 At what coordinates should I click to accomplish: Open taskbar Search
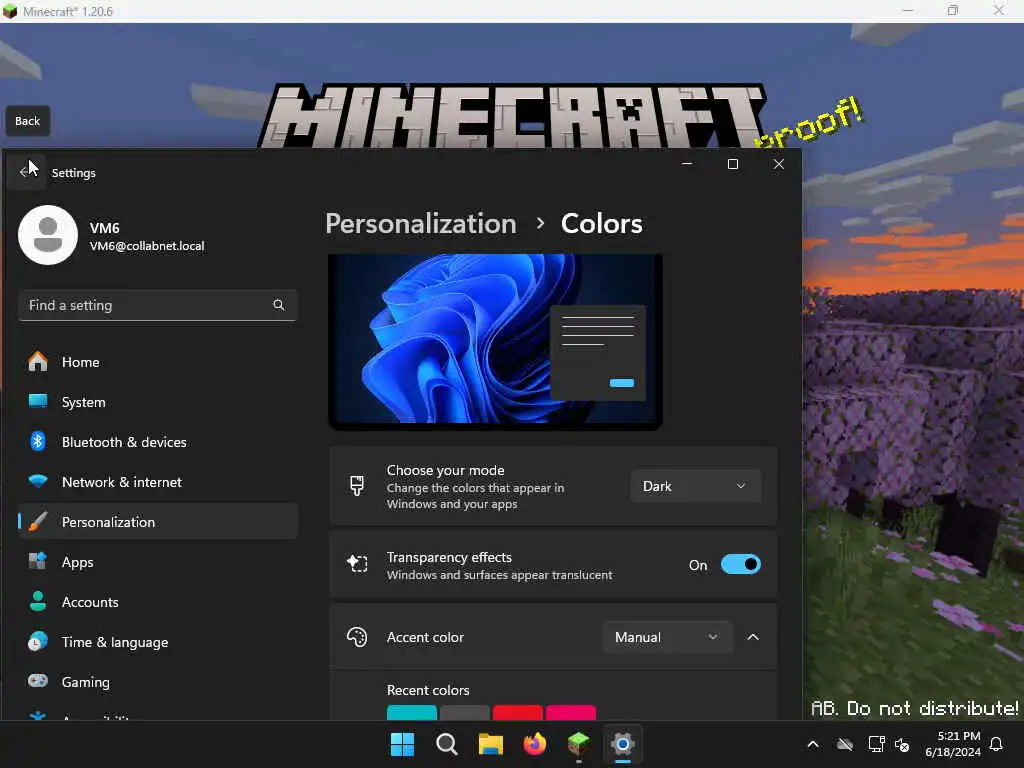point(447,744)
